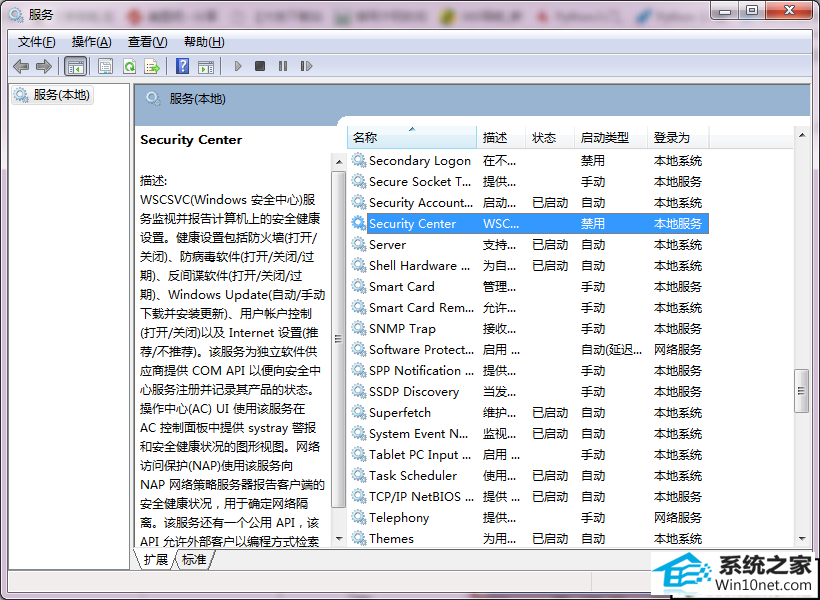Click 禁用 startup type of Security Center

click(x=593, y=223)
